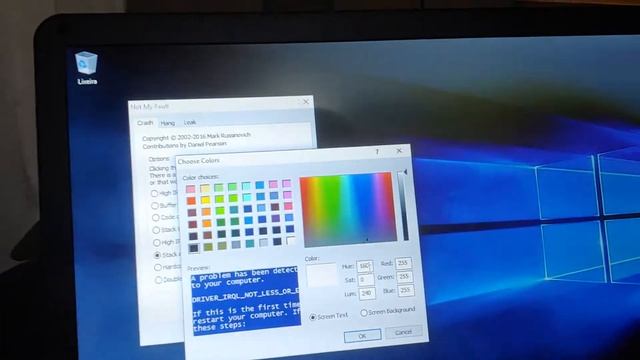Viewport: 640px width, 360px height.
Task: Click the 'Contributions by Daniel Pearson' text
Action: click(184, 145)
